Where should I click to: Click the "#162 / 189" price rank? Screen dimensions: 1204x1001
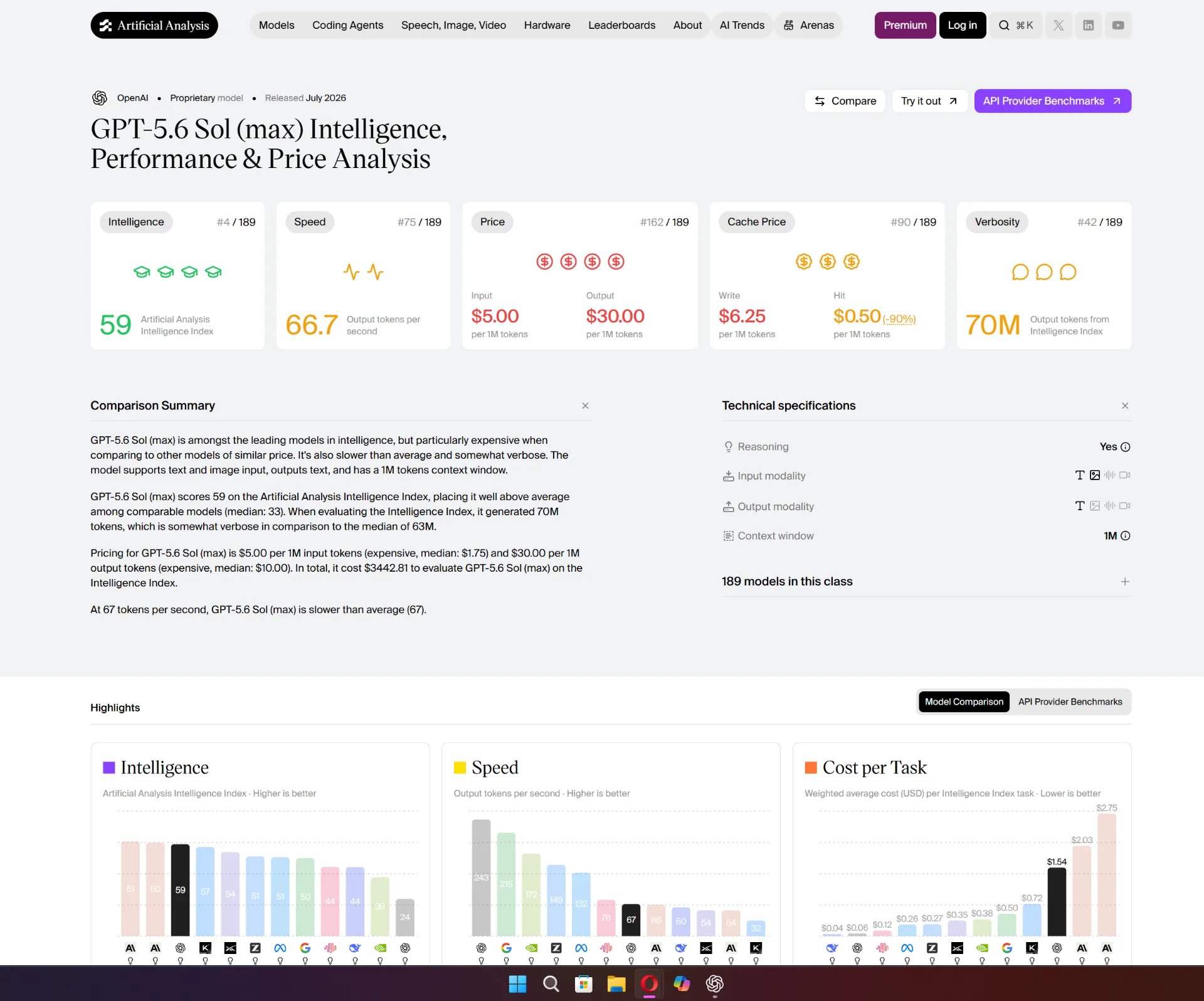664,222
